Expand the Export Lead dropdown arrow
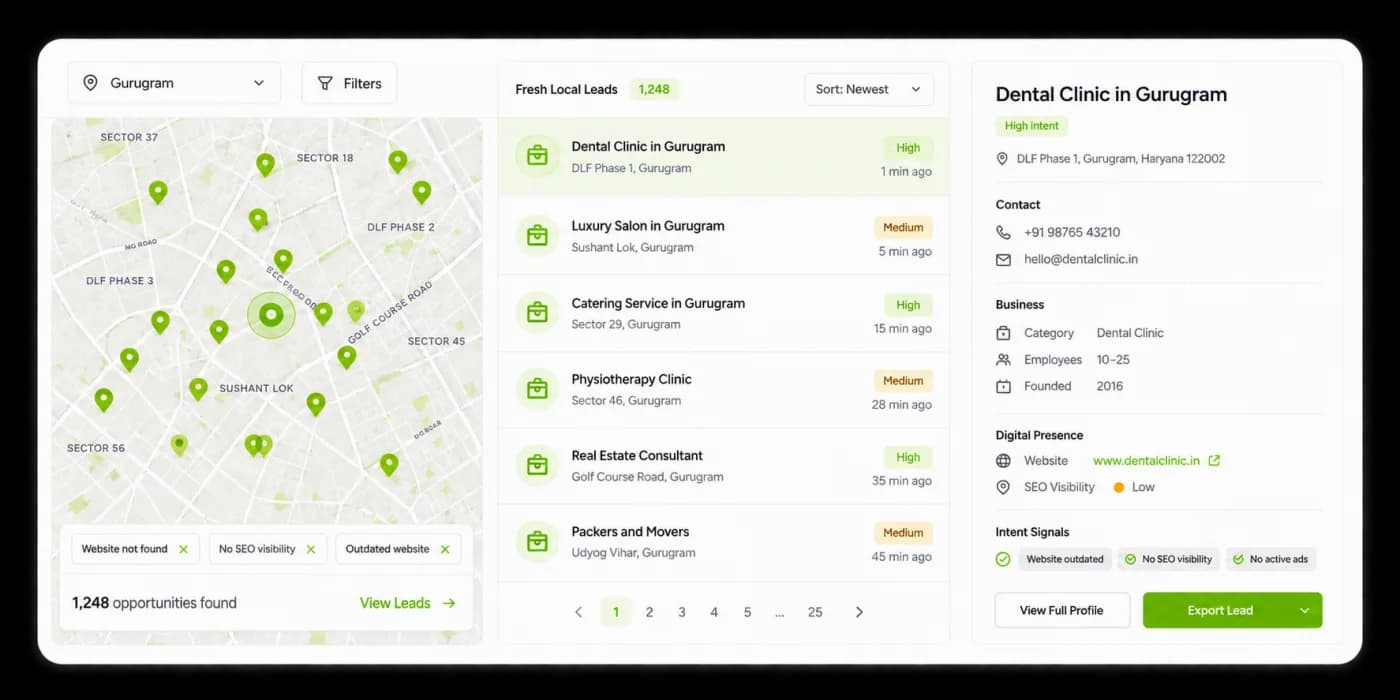 (1305, 610)
